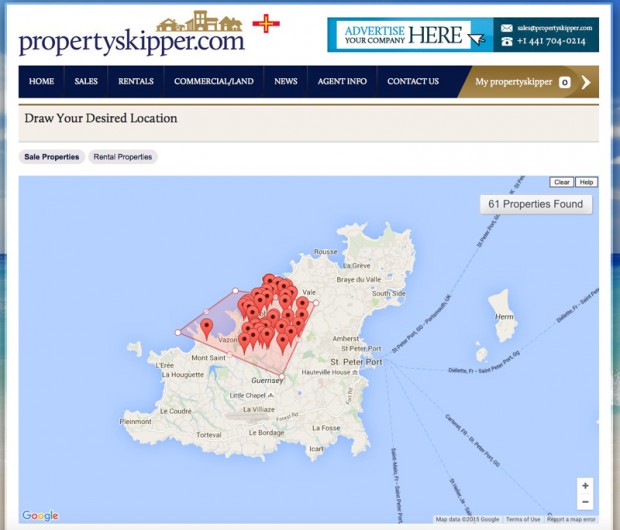
Task: Open COMMERCIAL/LAND menu item
Action: (214, 82)
